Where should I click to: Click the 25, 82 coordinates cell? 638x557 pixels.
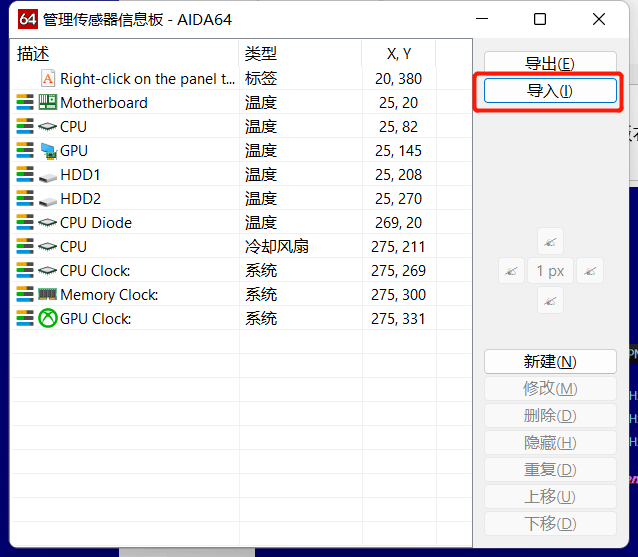398,127
